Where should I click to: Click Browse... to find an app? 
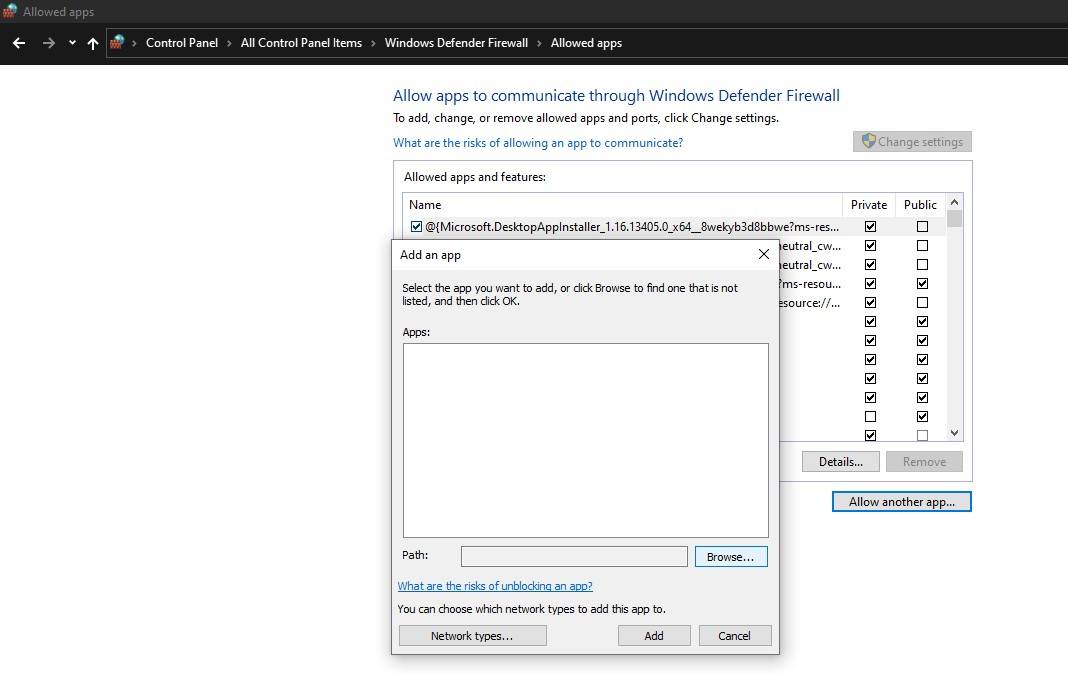pyautogui.click(x=731, y=557)
